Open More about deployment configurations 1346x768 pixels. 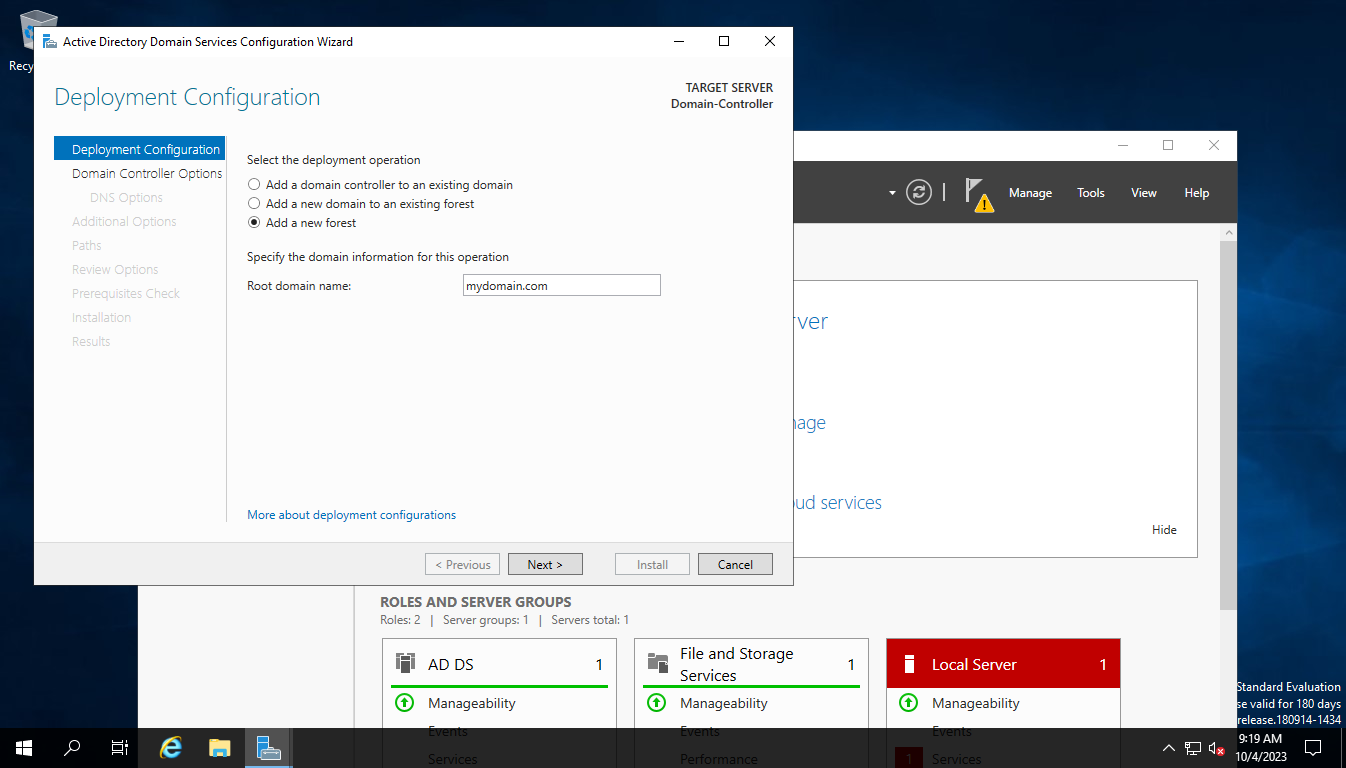coord(351,514)
